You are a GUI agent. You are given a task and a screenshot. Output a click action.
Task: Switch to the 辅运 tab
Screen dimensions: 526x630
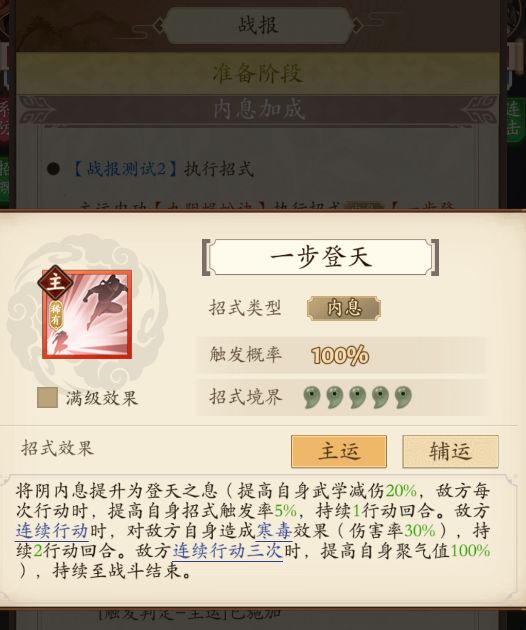click(450, 452)
